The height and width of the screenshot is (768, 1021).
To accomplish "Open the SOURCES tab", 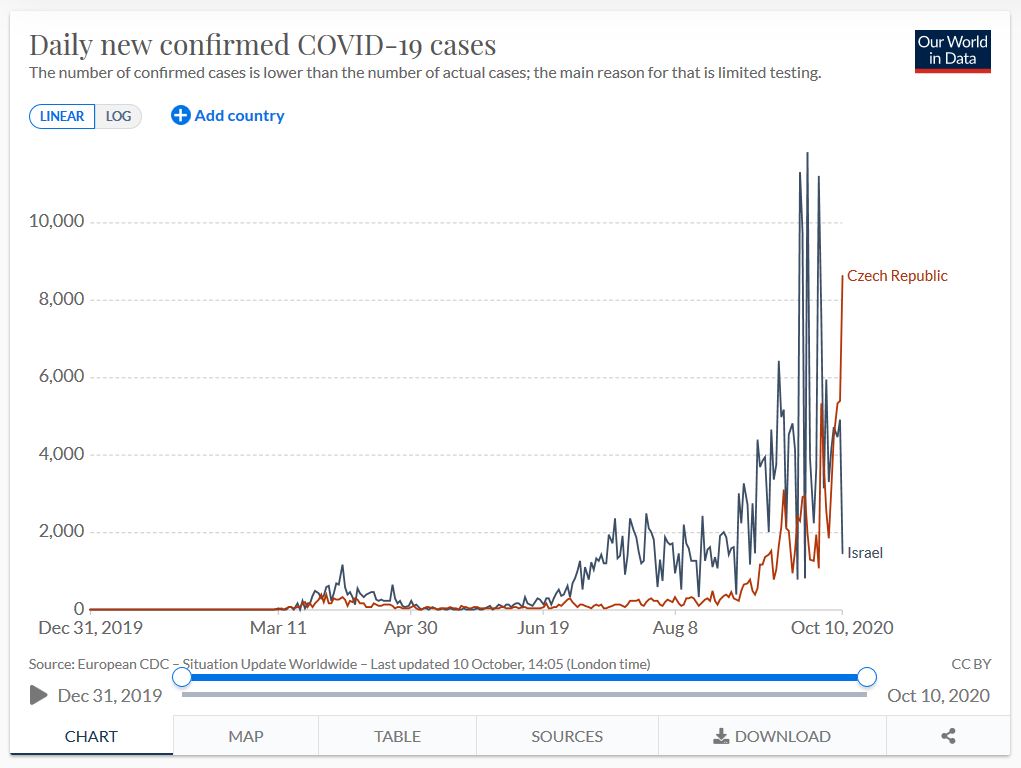I will [567, 736].
